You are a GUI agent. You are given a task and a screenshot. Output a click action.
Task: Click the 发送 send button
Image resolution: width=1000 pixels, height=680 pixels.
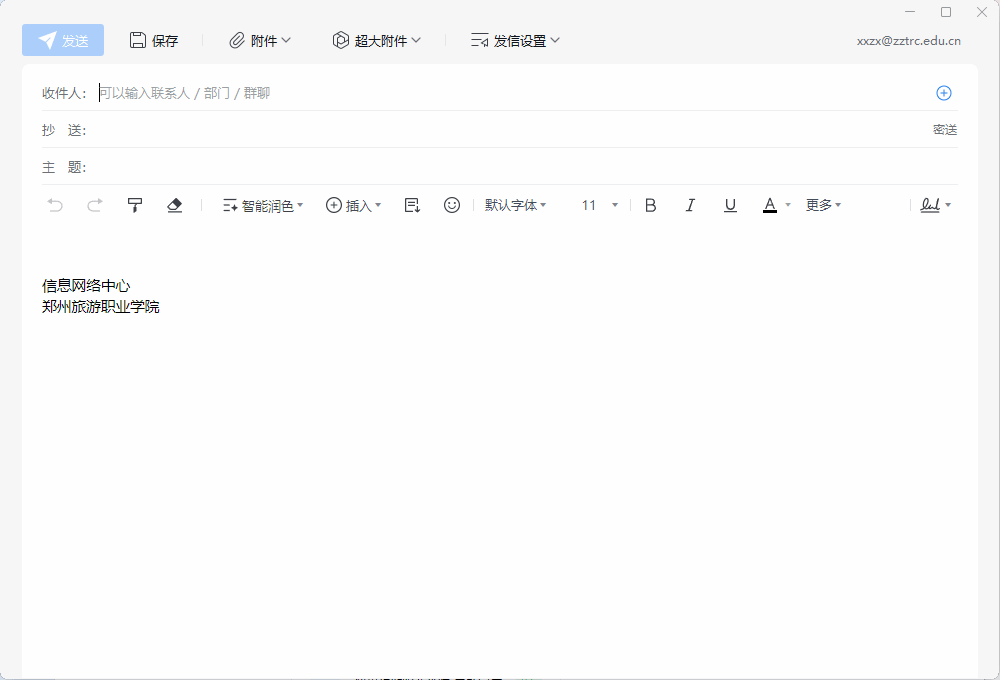(63, 40)
